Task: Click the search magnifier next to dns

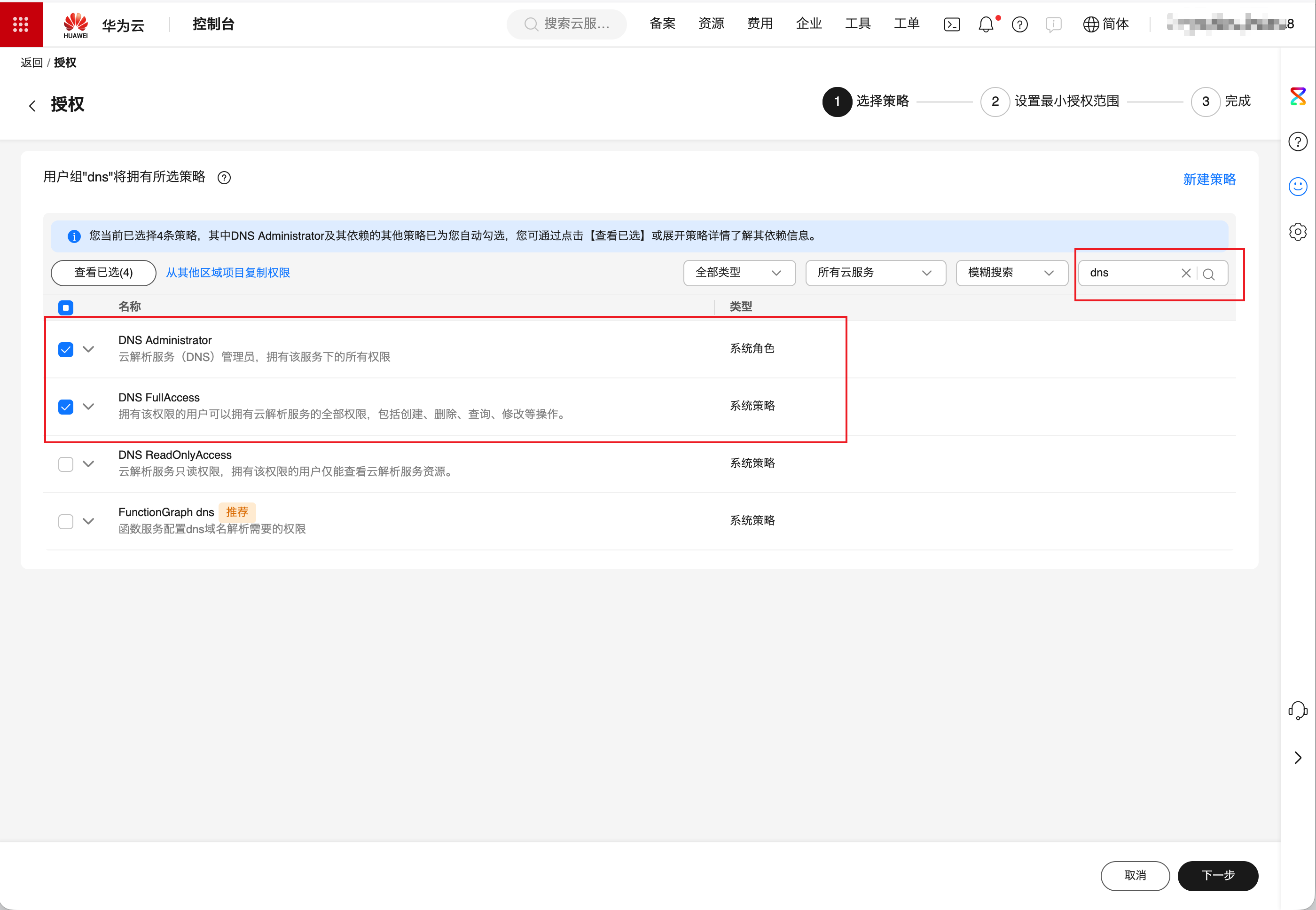Action: pos(1208,274)
